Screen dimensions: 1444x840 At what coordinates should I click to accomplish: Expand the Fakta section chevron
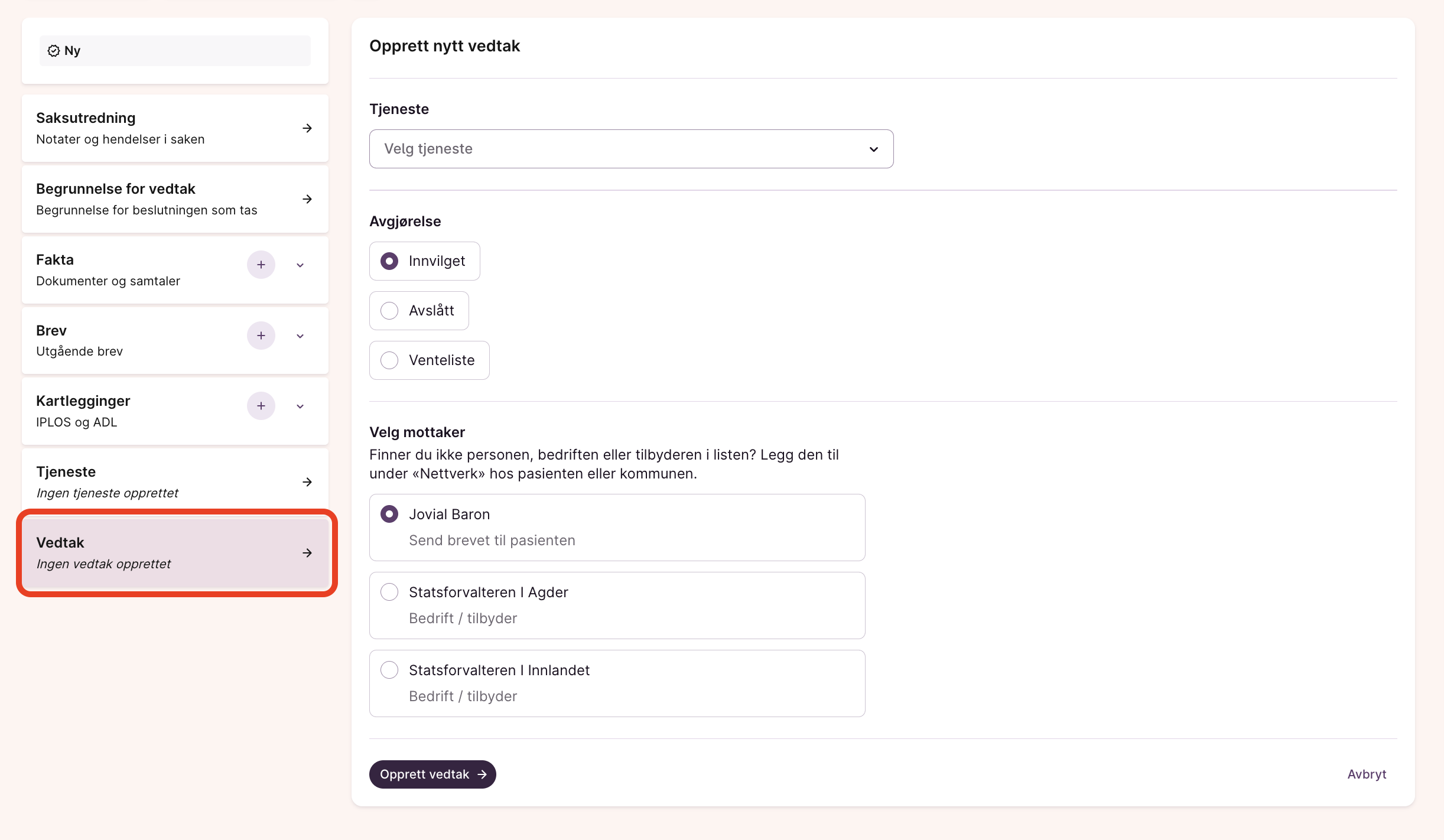[x=300, y=265]
